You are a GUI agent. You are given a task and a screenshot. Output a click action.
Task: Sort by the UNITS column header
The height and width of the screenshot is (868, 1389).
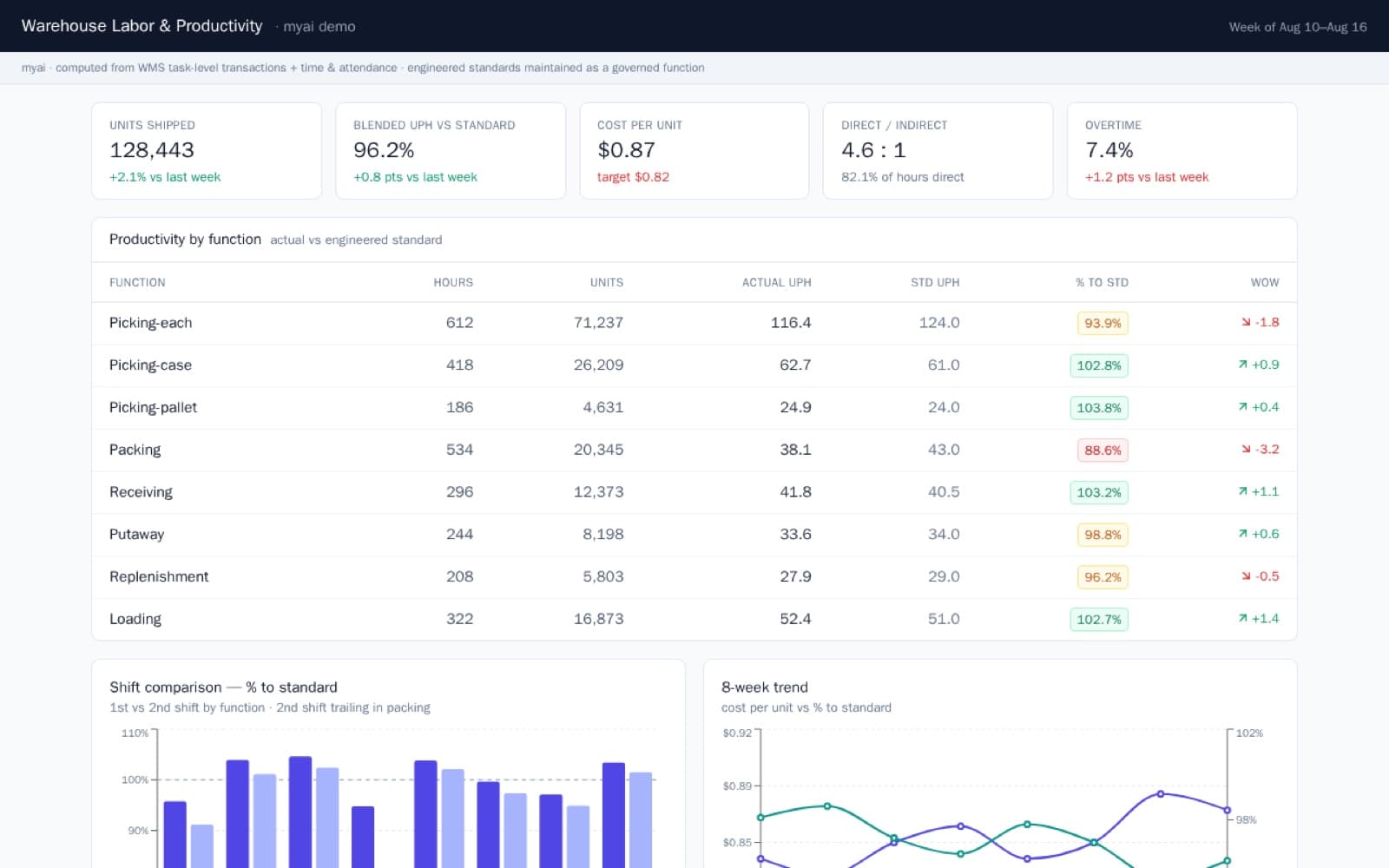pos(607,282)
